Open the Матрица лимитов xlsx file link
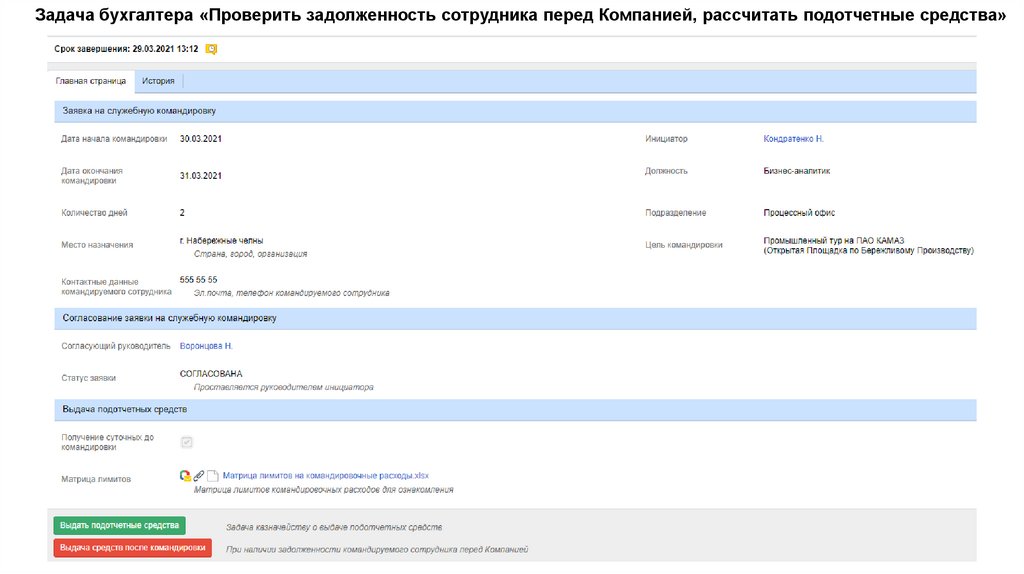 325,476
